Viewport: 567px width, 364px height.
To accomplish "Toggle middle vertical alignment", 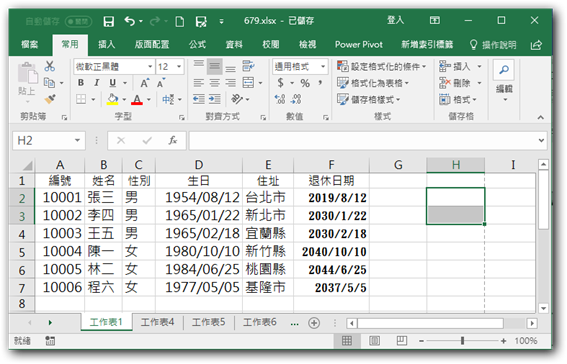I will (x=215, y=66).
